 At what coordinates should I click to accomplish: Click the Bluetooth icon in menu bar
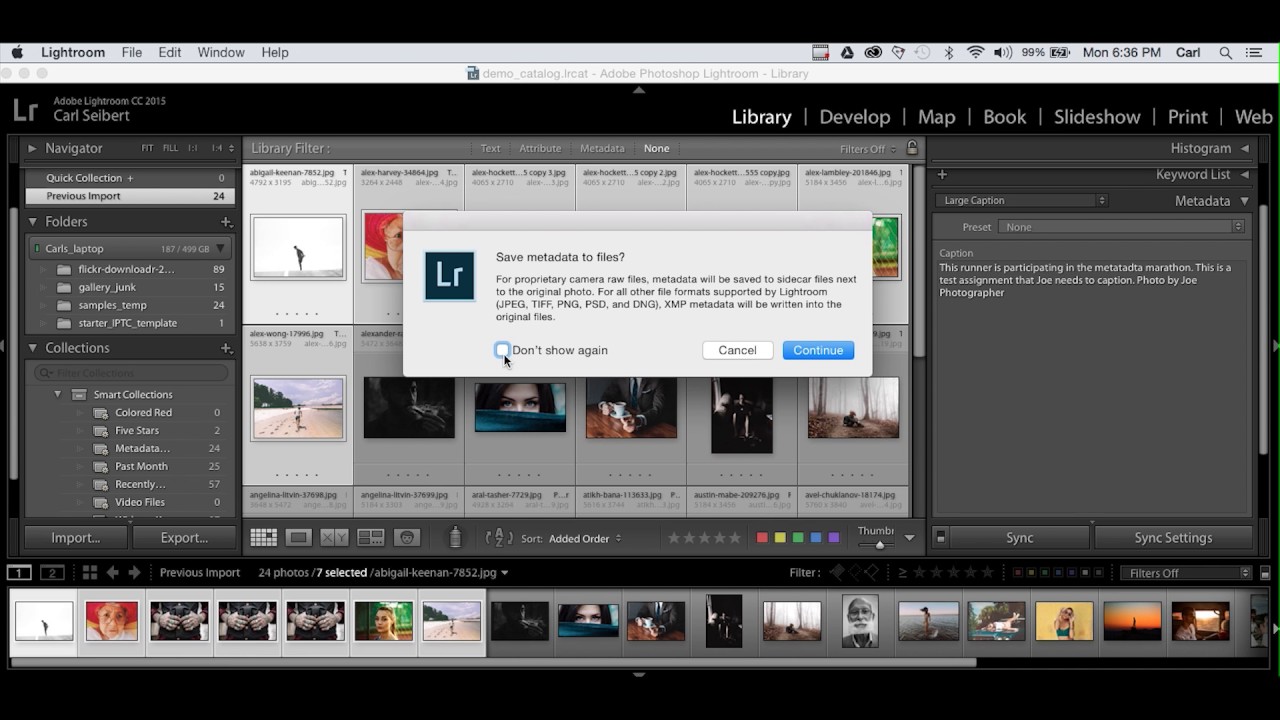[x=949, y=53]
